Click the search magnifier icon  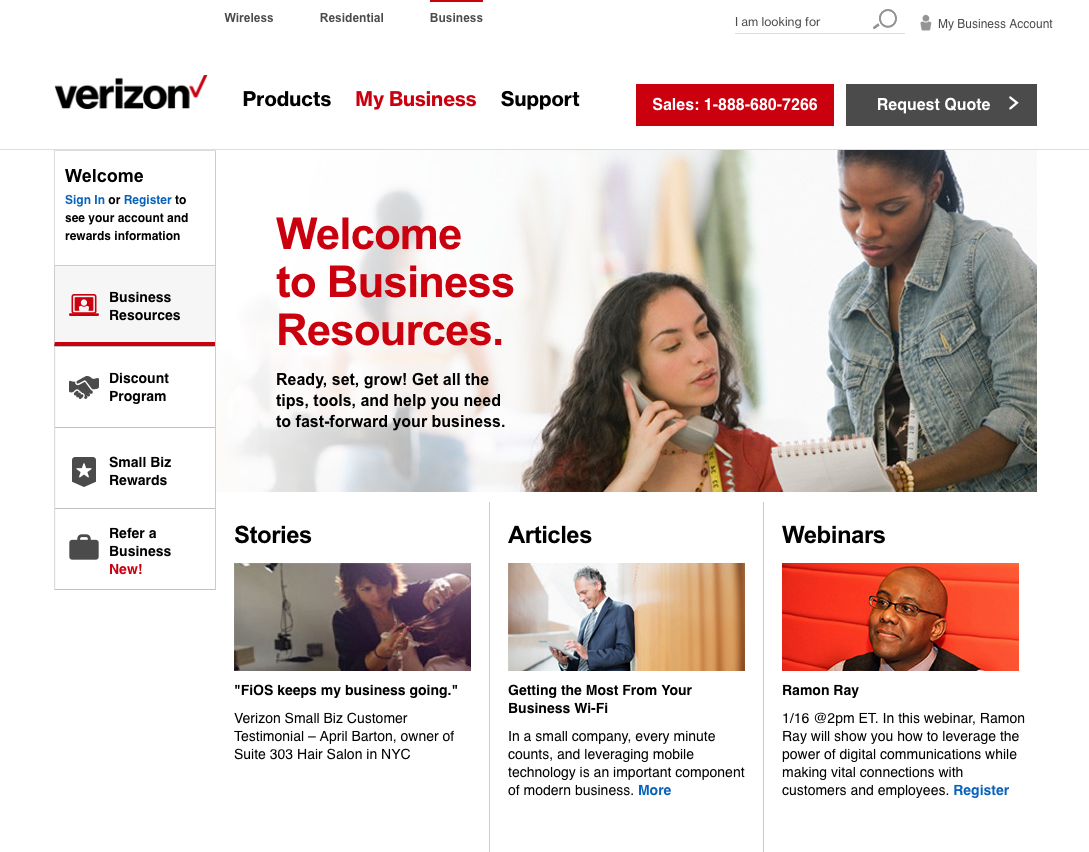pyautogui.click(x=886, y=19)
